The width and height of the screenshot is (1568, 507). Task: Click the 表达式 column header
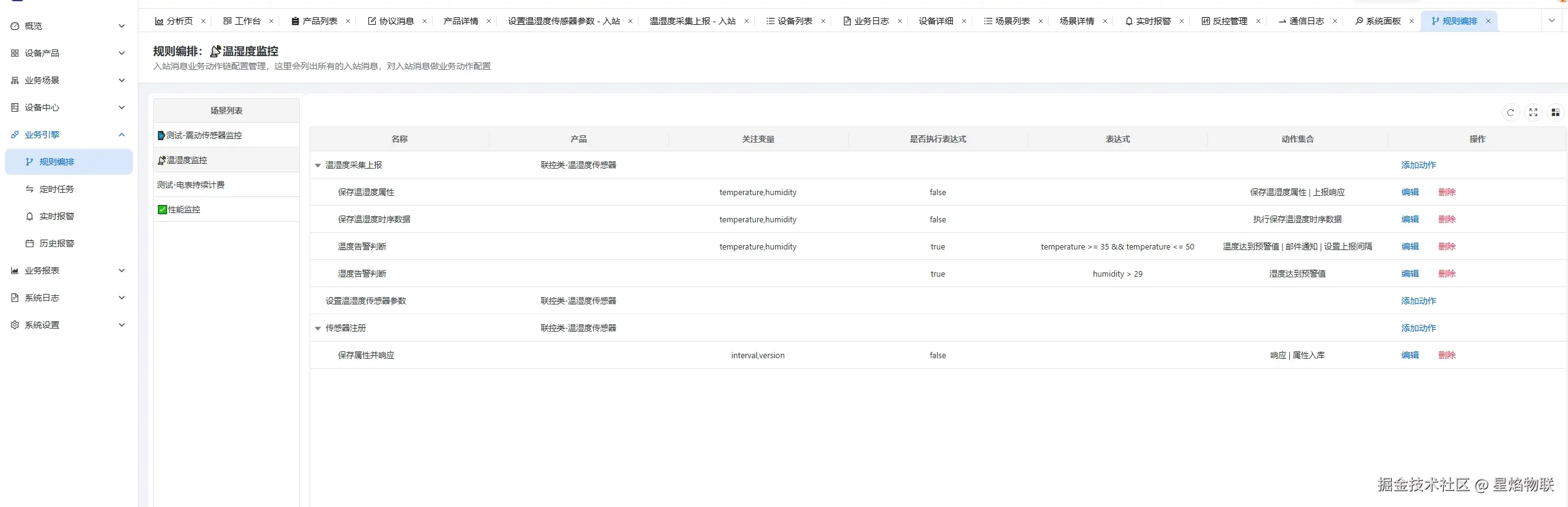tap(1117, 139)
